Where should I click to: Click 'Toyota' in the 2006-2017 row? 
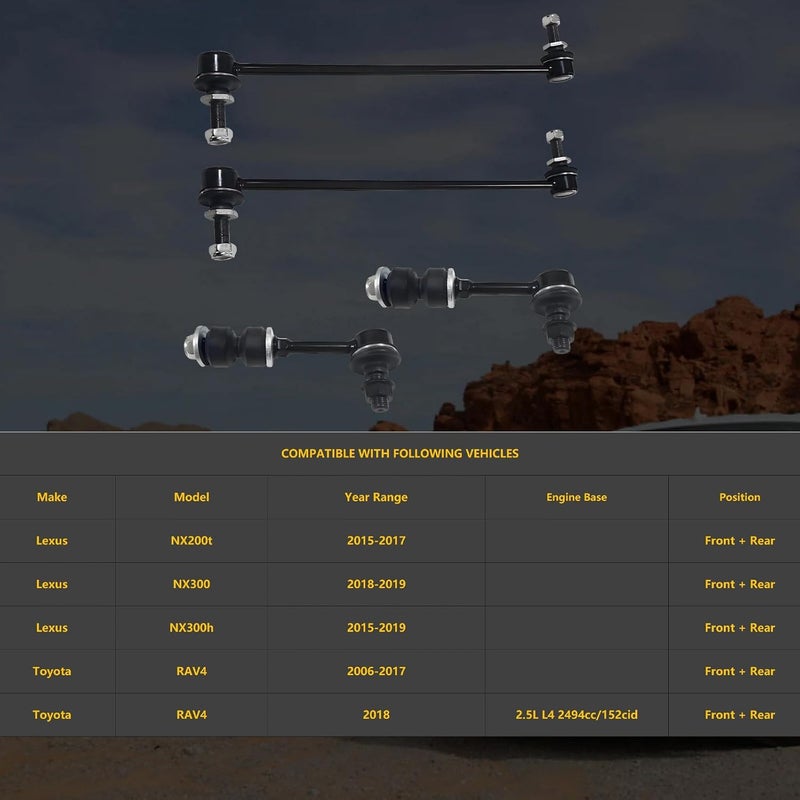[x=52, y=671]
